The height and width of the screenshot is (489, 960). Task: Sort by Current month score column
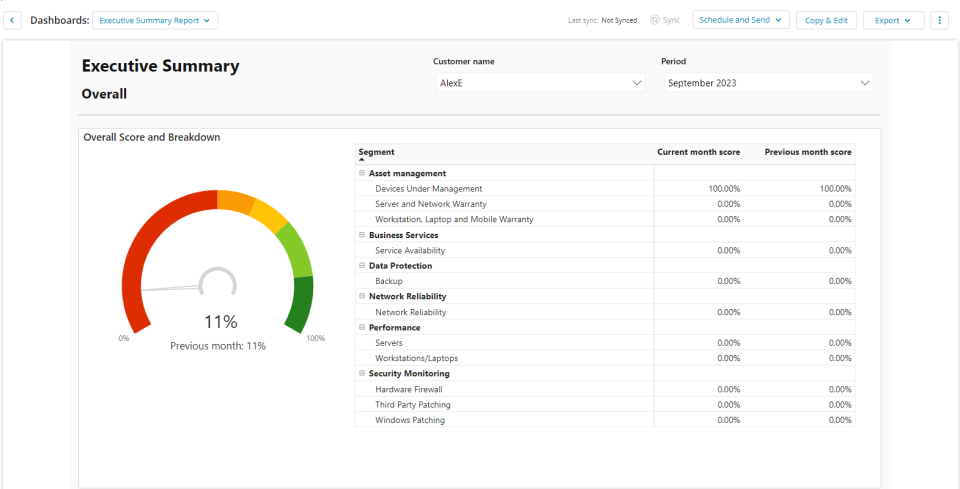coord(699,152)
